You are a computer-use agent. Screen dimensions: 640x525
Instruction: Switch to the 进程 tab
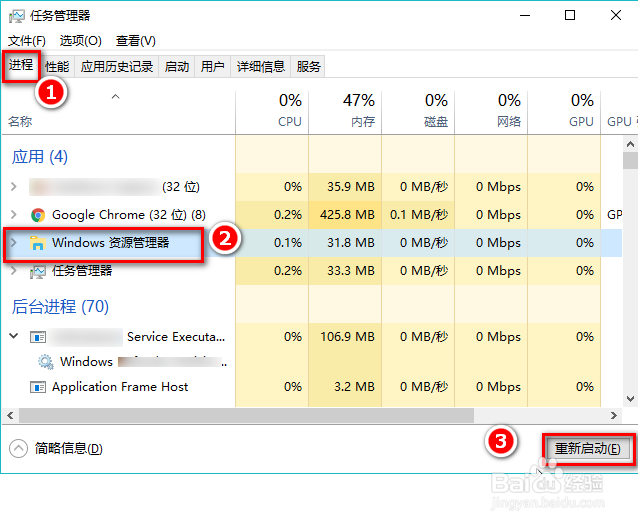[x=21, y=65]
